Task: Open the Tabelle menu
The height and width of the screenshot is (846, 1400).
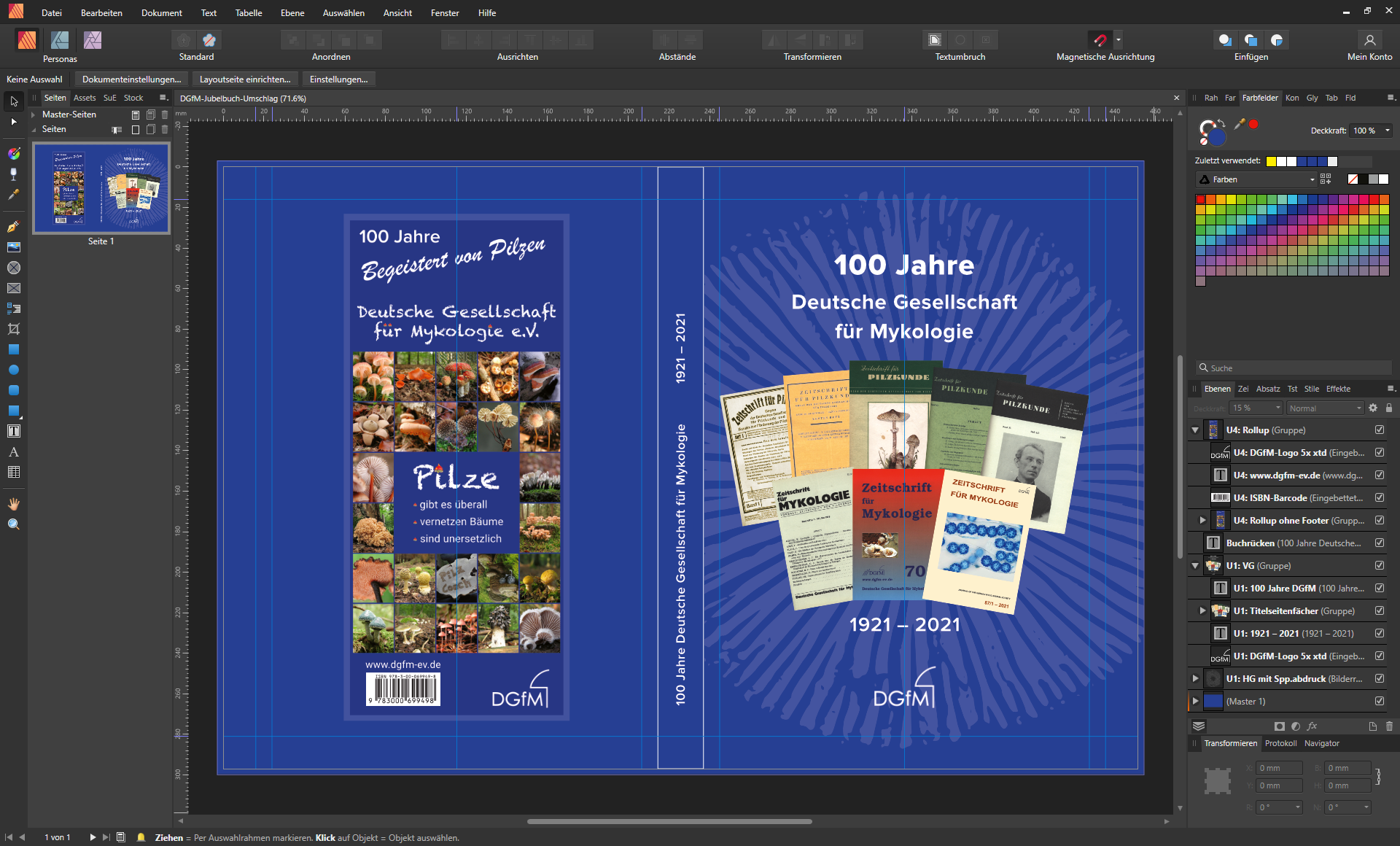Action: click(x=249, y=12)
